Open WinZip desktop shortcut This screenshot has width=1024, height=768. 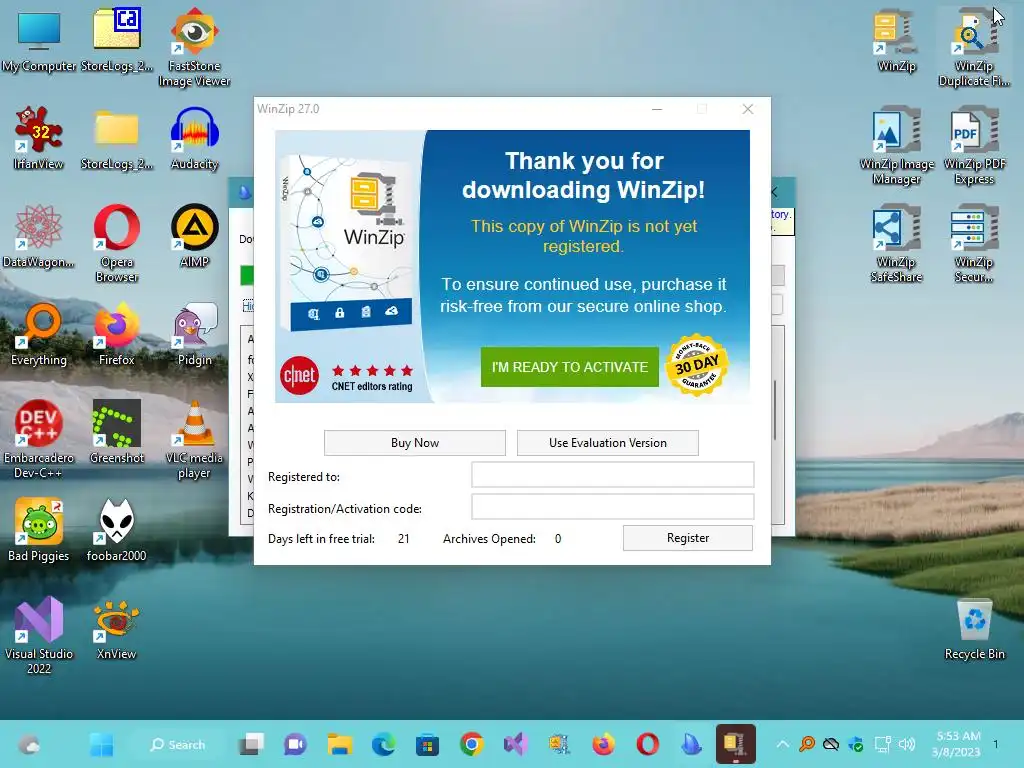pos(897,40)
